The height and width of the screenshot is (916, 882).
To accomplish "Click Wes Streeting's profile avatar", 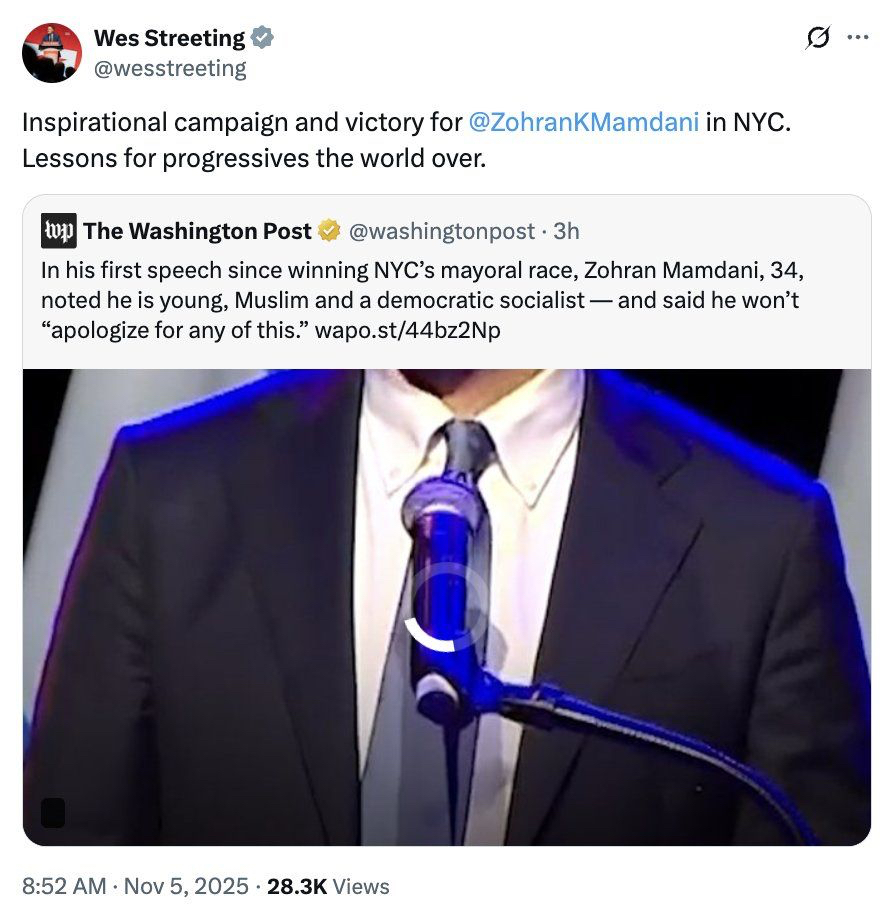I will pyautogui.click(x=51, y=52).
